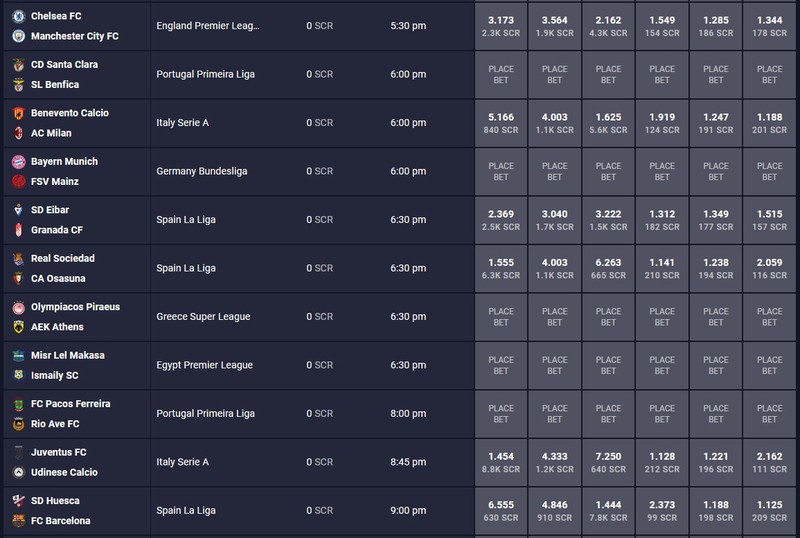Click first PLACE BET for Santa Clara match
Screen dimensions: 800x538
501,75
